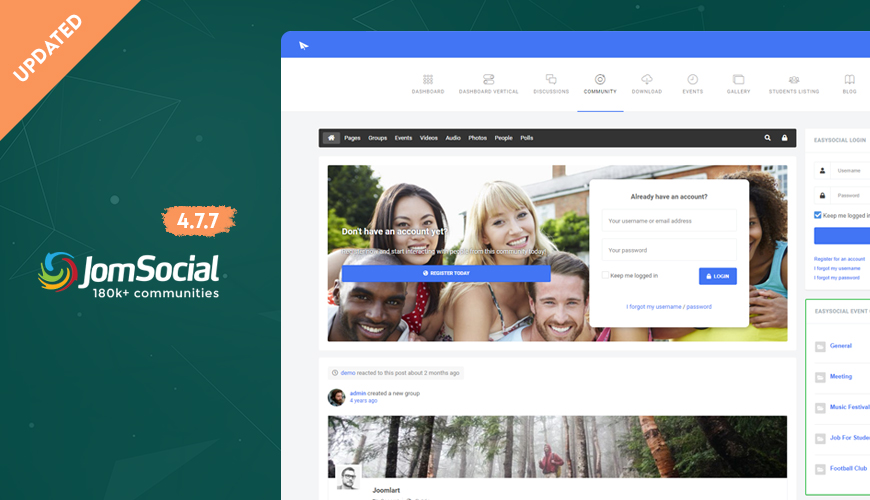Click the search icon in dark toolbar

coord(767,138)
